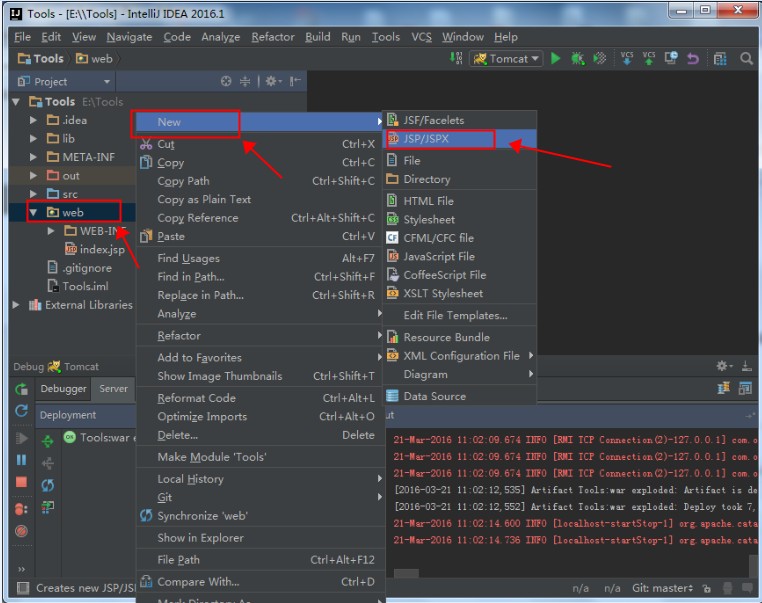Open the VCS menu
762x603 pixels.
click(x=421, y=37)
